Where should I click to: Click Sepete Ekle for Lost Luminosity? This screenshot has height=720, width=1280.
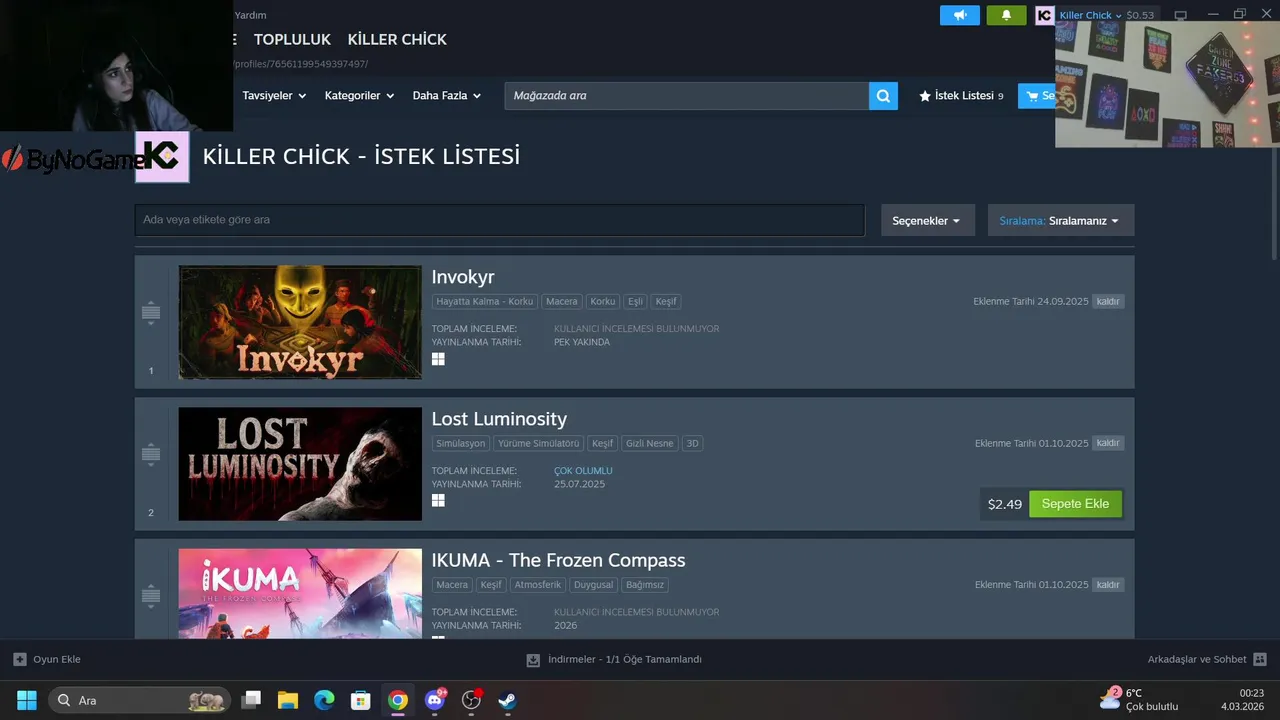pyautogui.click(x=1075, y=504)
